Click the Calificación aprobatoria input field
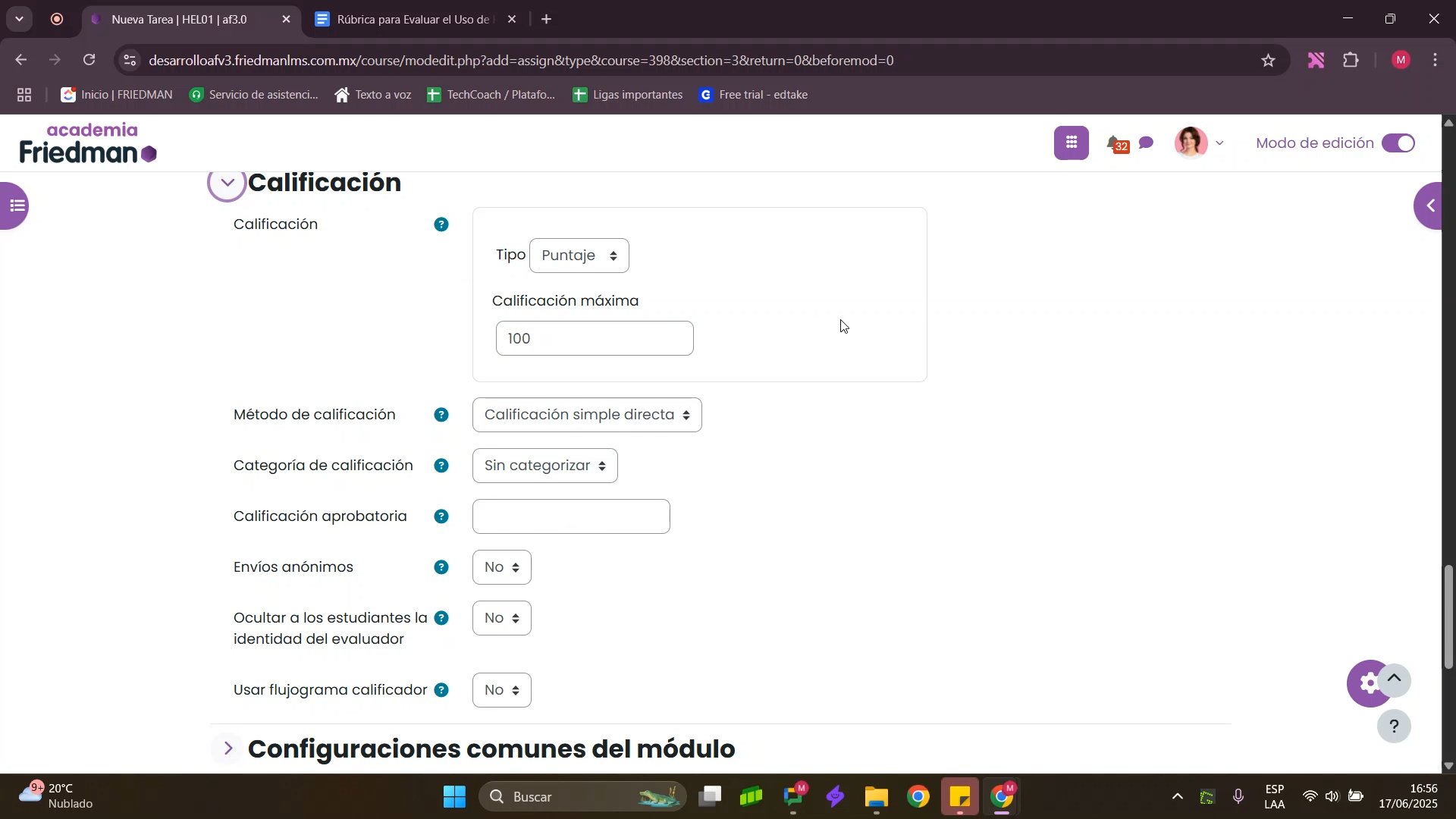The image size is (1456, 819). click(x=570, y=517)
